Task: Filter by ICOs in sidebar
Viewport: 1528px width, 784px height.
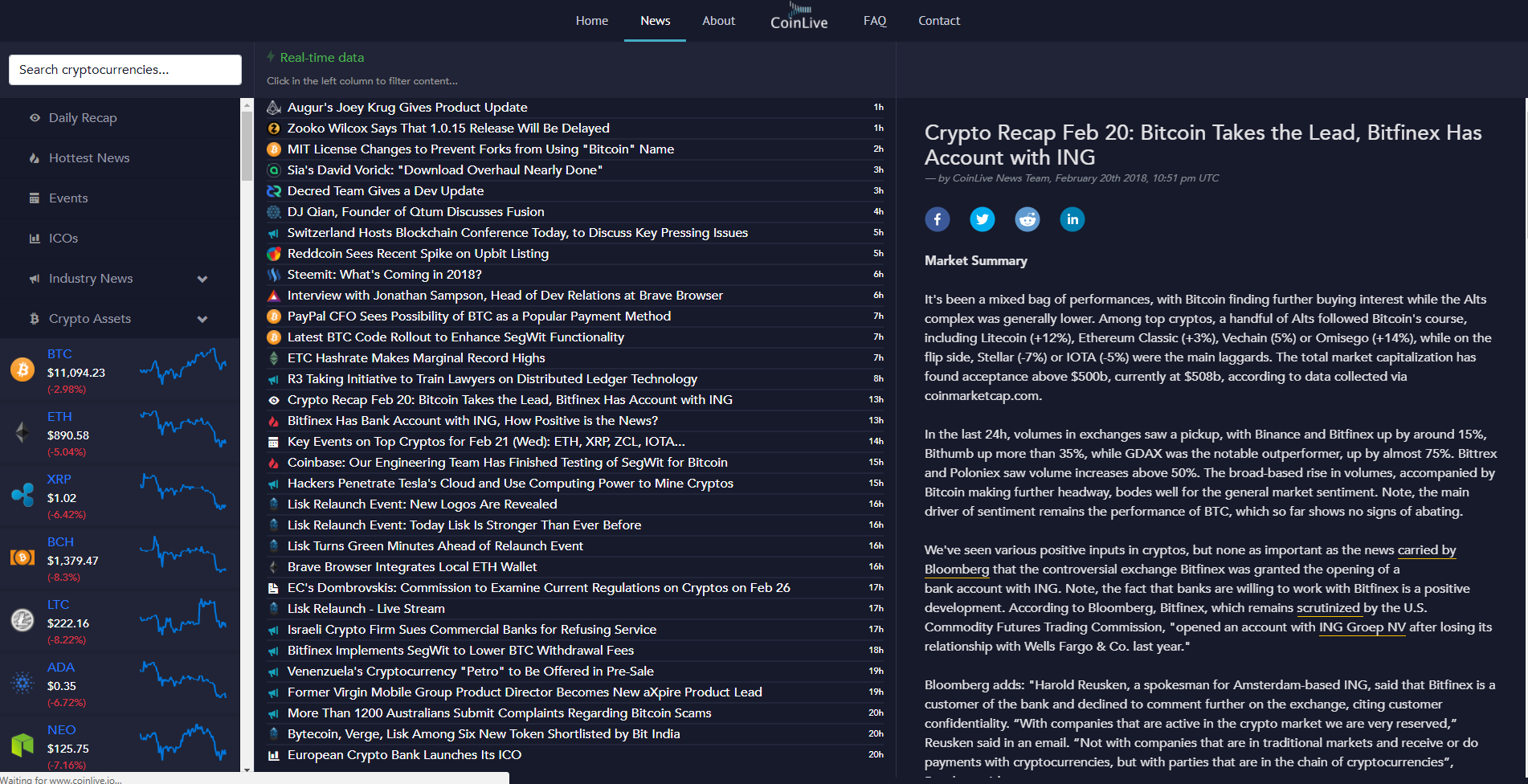Action: [x=63, y=239]
